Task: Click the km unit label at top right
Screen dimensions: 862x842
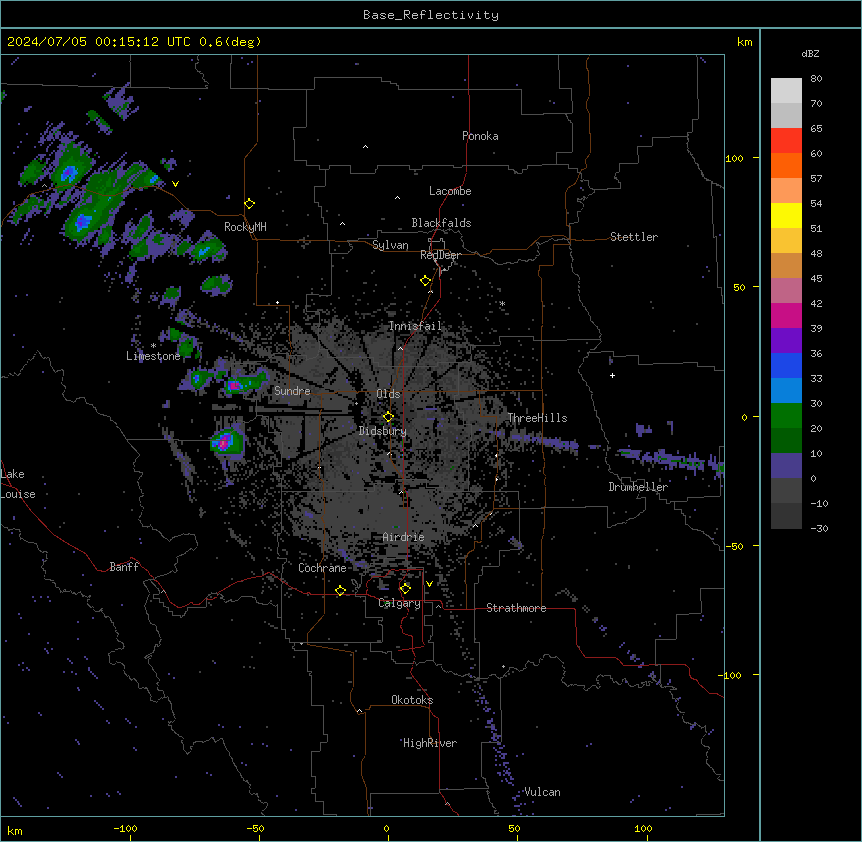Action: pos(744,42)
